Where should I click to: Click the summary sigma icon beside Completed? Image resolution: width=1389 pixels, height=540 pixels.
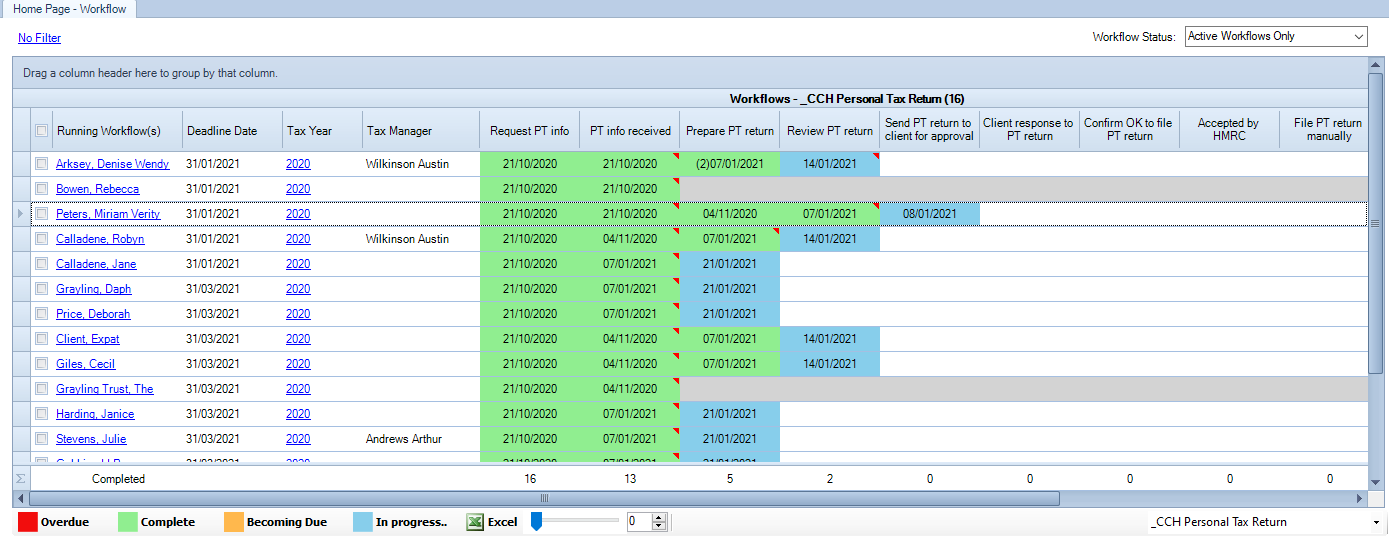tap(21, 479)
